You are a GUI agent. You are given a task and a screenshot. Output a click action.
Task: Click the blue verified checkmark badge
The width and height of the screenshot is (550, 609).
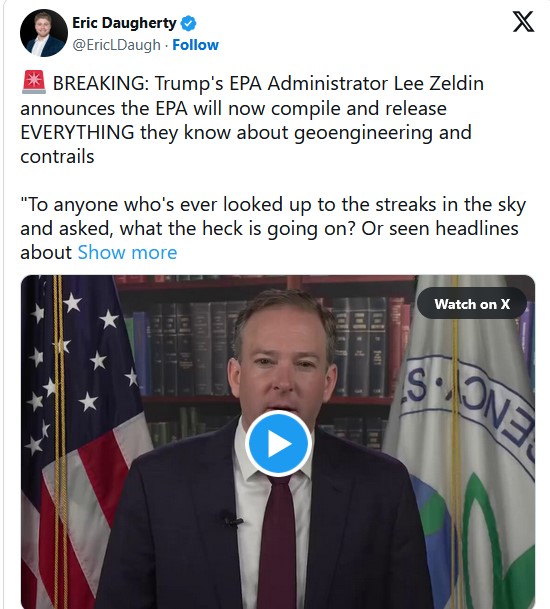pyautogui.click(x=189, y=23)
